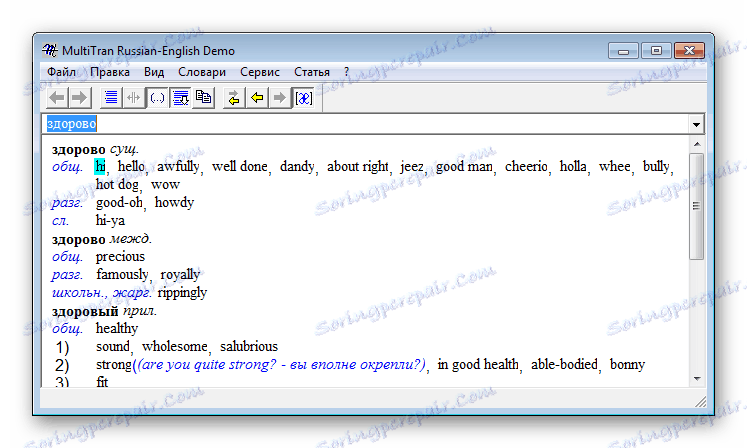Expand the search history dropdown arrow
The image size is (747, 448).
696,124
